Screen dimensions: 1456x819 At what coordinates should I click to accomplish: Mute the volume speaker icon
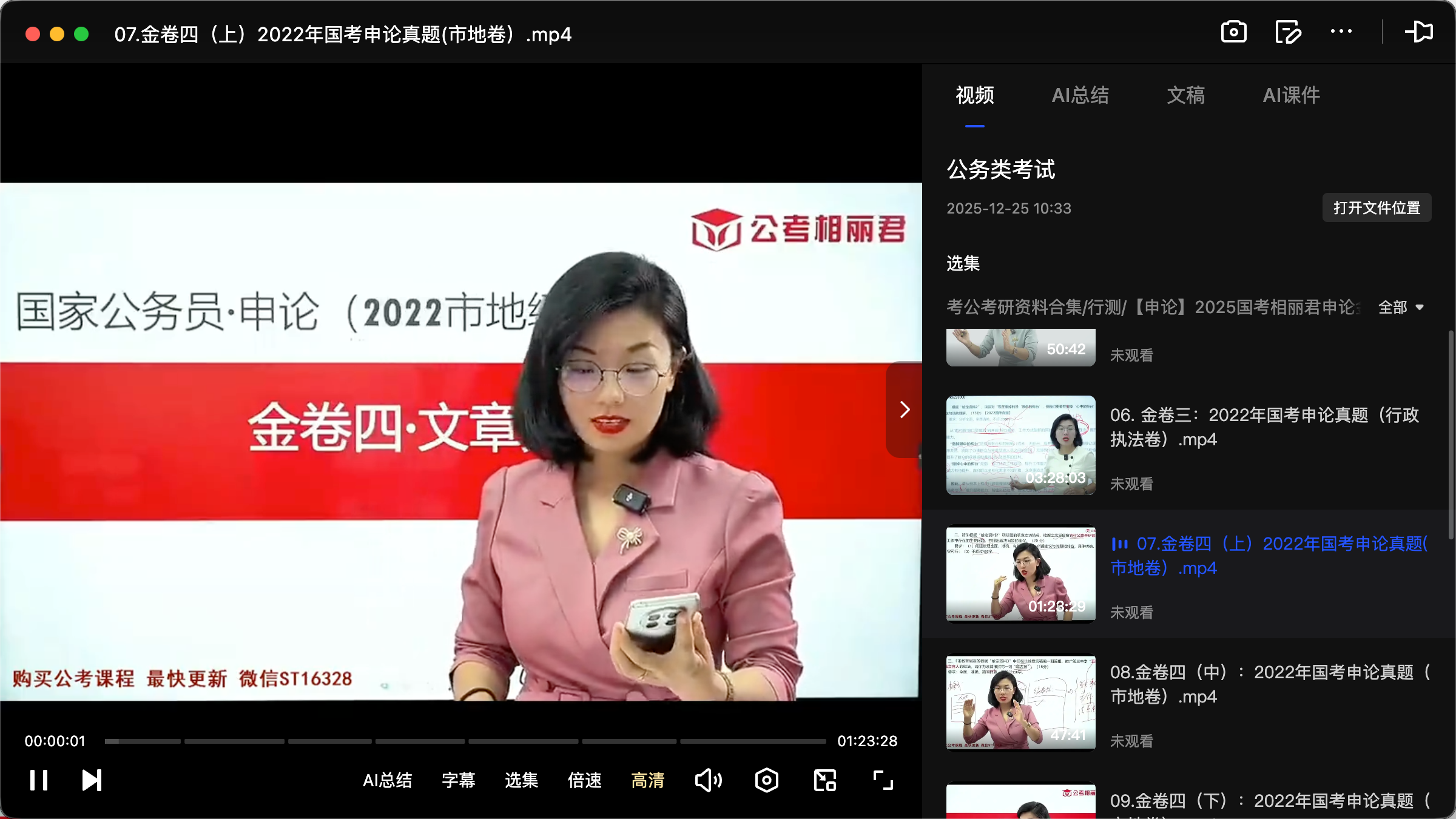(708, 780)
